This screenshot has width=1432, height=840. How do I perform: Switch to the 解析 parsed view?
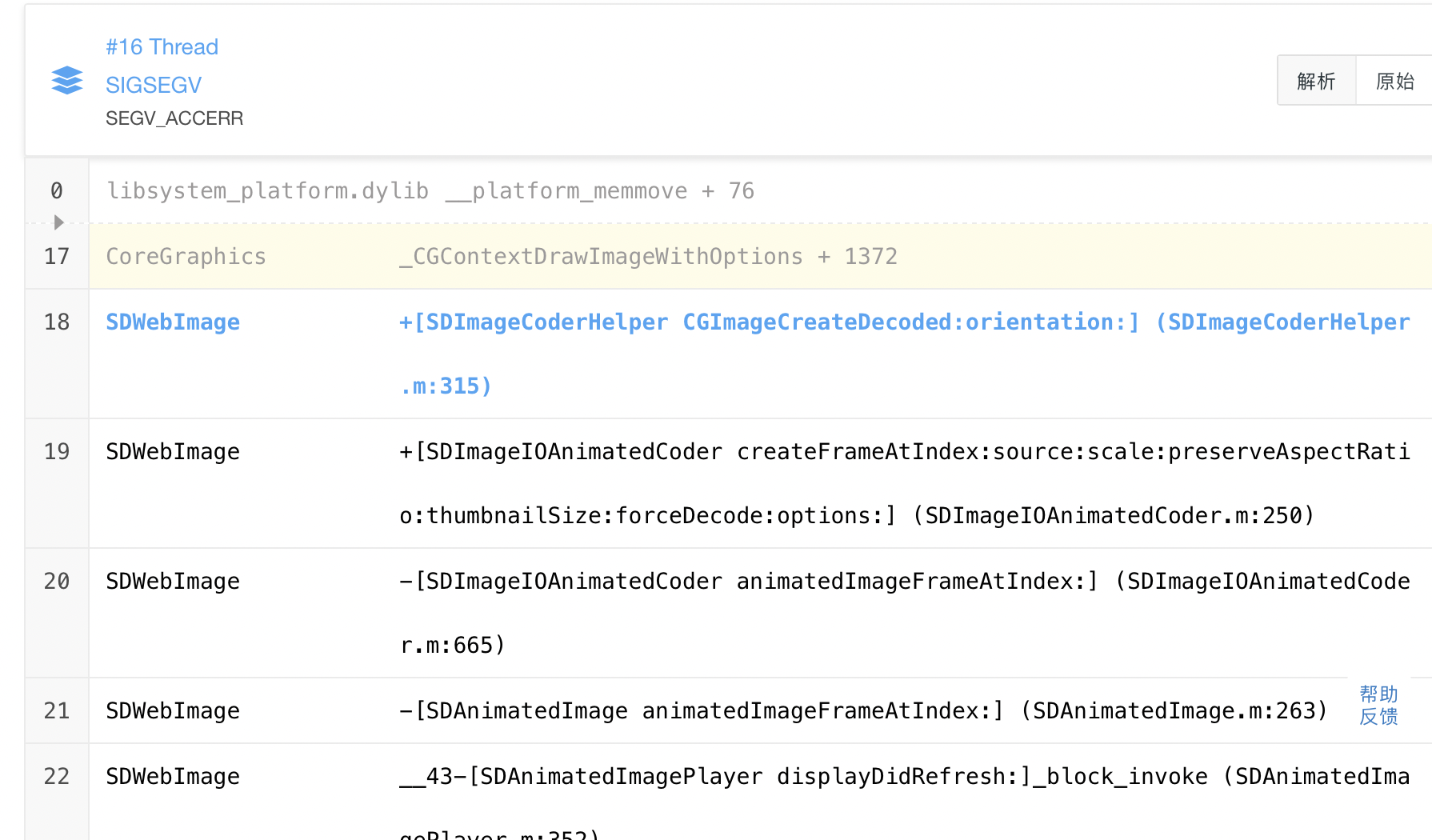point(1315,80)
